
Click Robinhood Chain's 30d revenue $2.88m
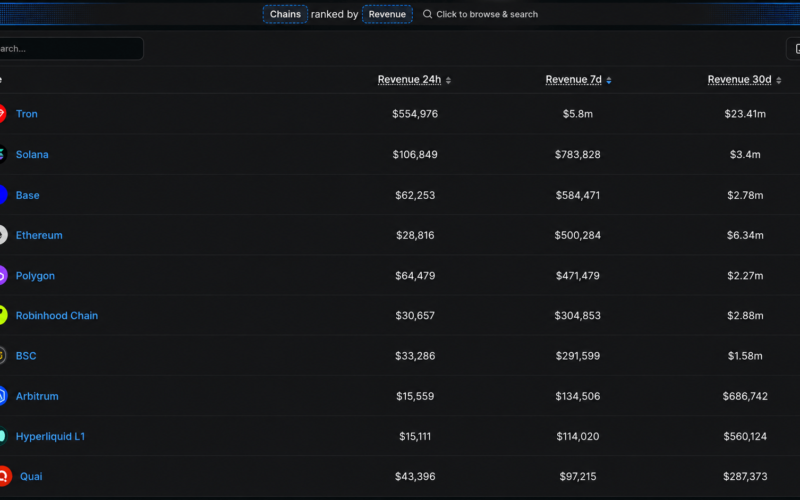(745, 315)
